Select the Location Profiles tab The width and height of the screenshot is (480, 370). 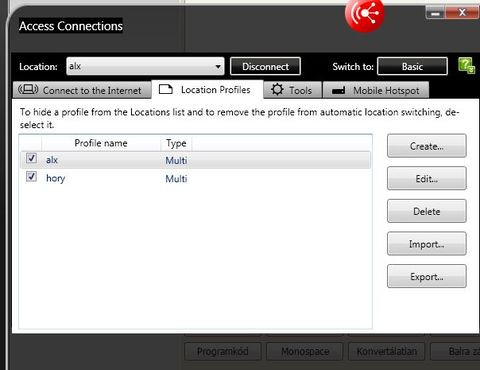pyautogui.click(x=207, y=89)
